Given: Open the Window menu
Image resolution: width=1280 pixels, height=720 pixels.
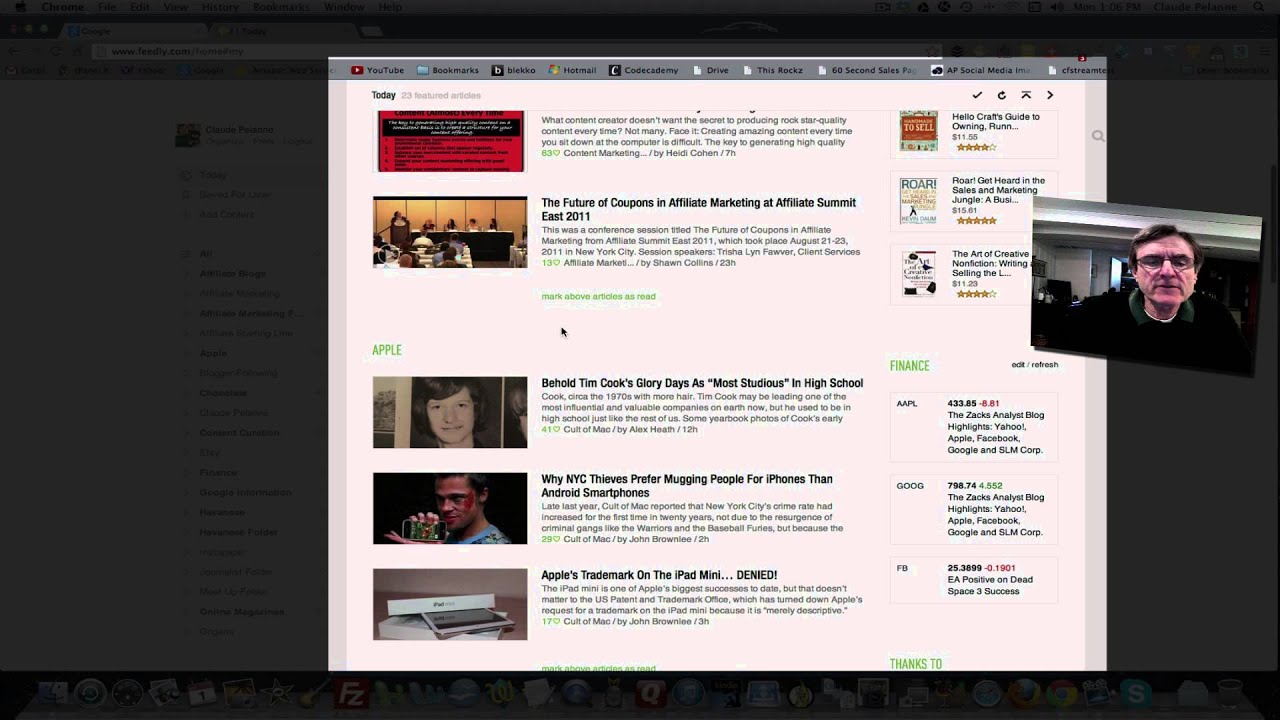Looking at the screenshot, I should point(344,7).
